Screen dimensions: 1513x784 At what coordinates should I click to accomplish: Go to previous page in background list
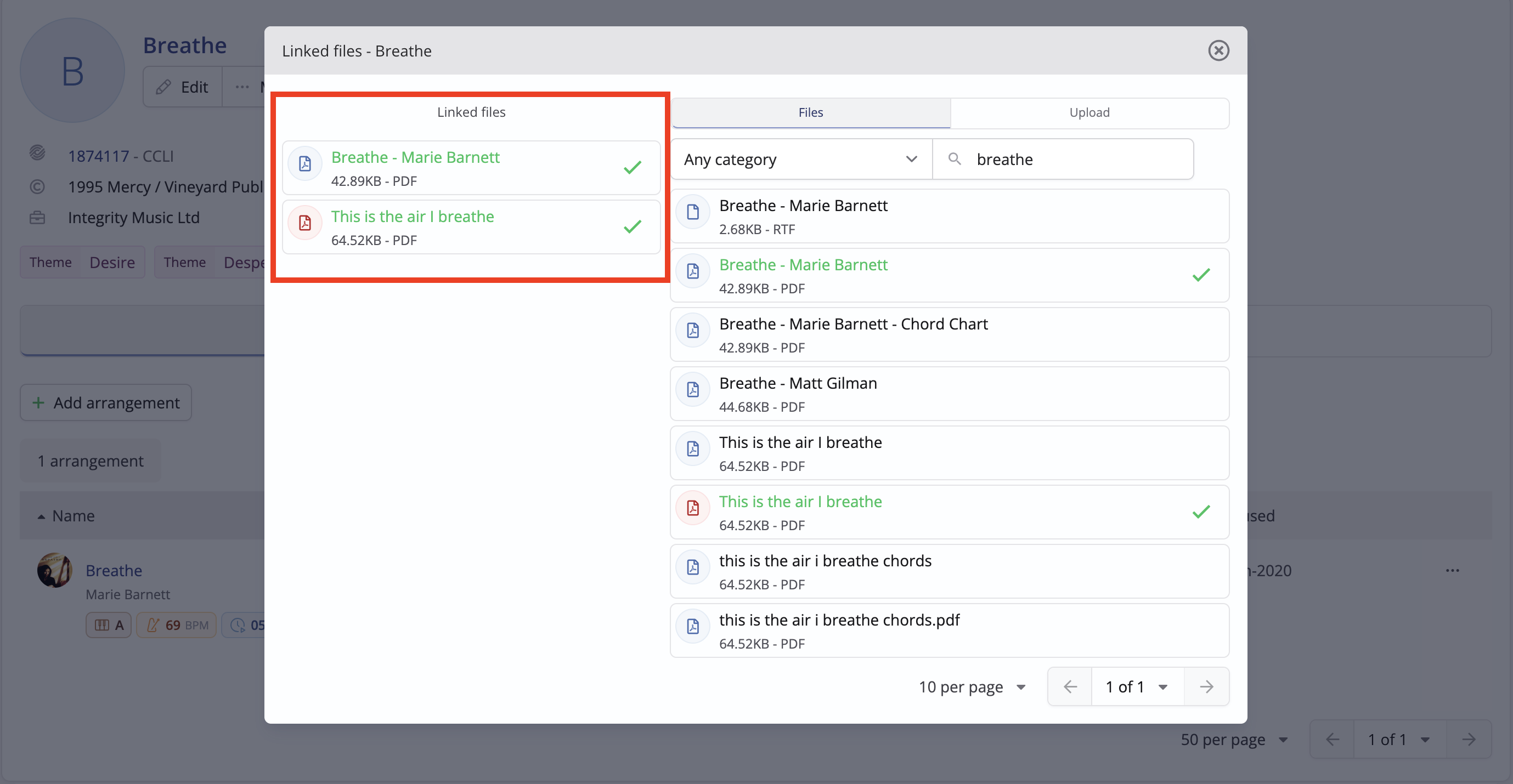click(x=1332, y=740)
